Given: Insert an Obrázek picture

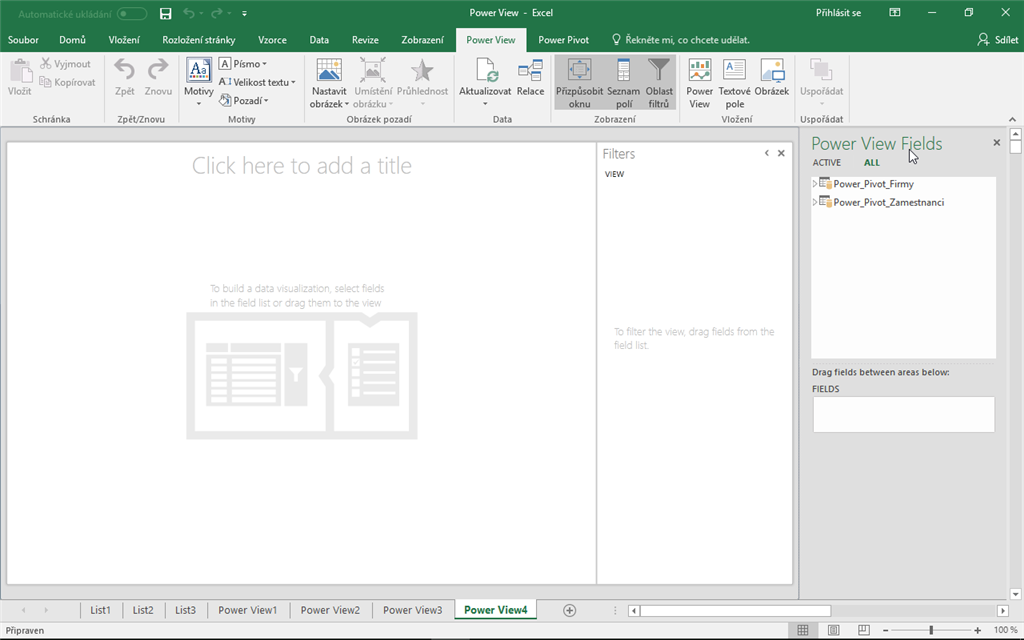Looking at the screenshot, I should (772, 77).
